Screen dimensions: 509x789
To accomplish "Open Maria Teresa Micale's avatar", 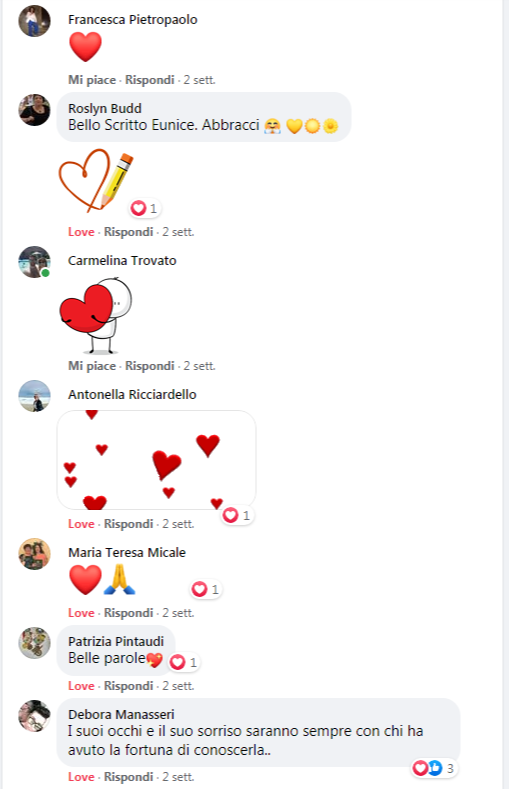I will [34, 554].
